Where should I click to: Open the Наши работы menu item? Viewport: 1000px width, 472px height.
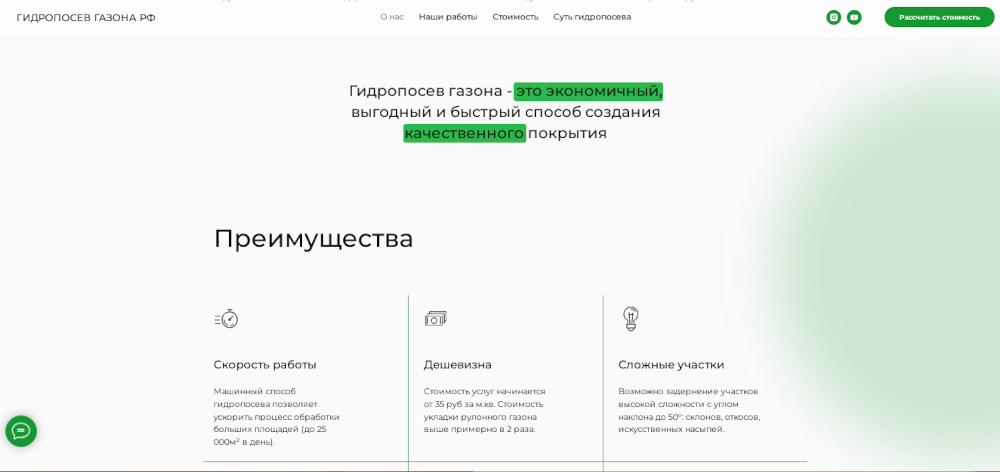(x=448, y=17)
